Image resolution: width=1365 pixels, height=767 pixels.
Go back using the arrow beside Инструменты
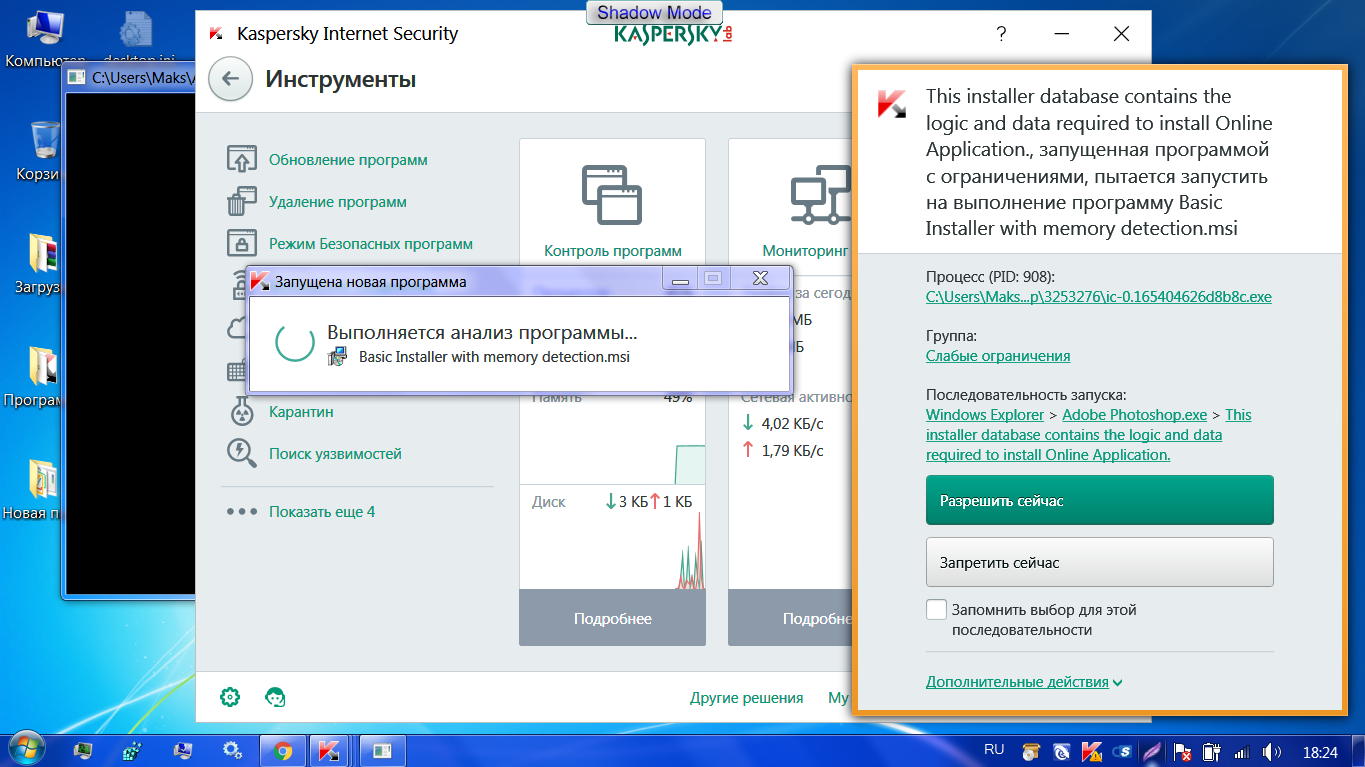point(230,79)
